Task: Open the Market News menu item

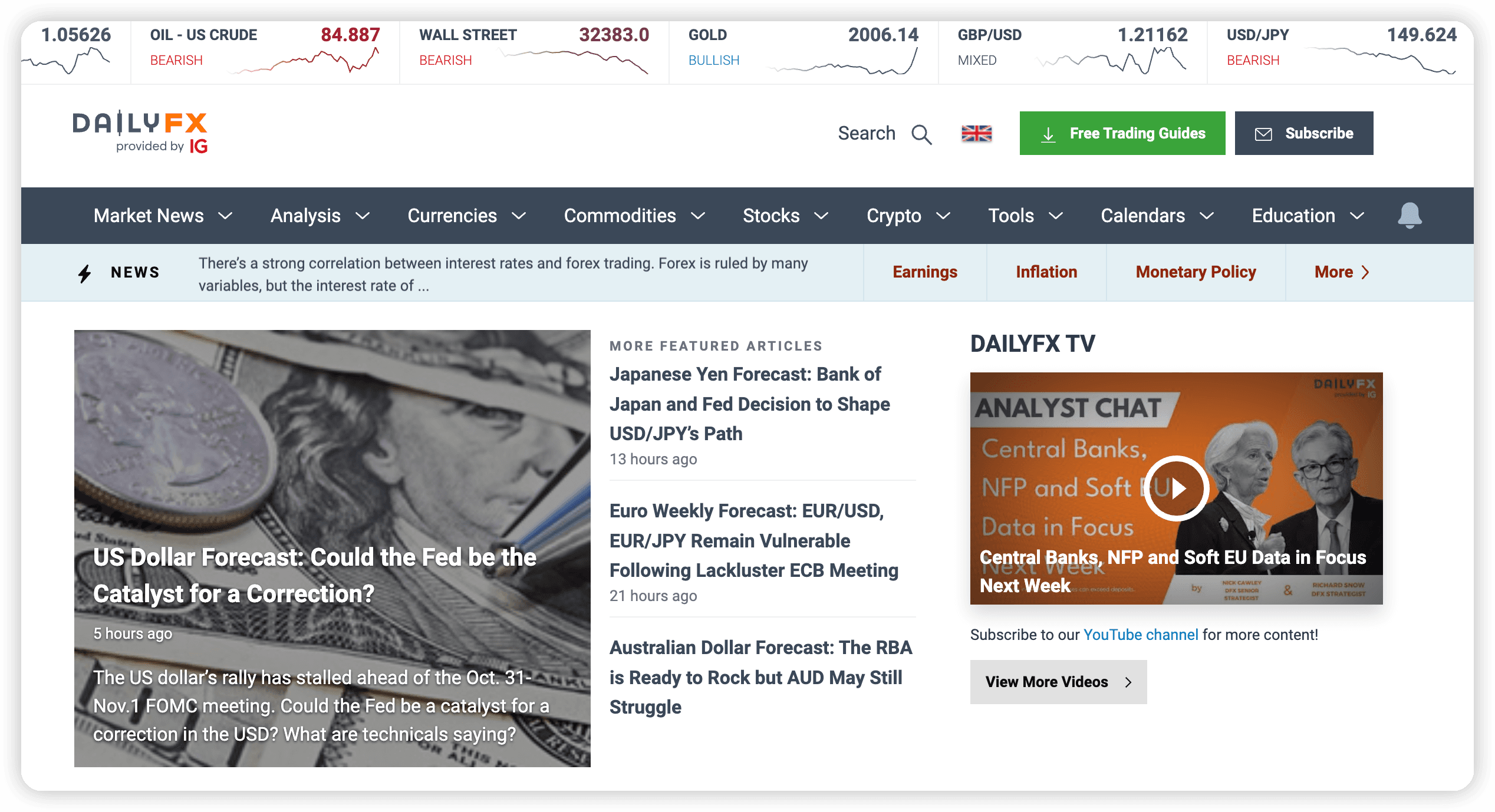Action: coord(149,216)
